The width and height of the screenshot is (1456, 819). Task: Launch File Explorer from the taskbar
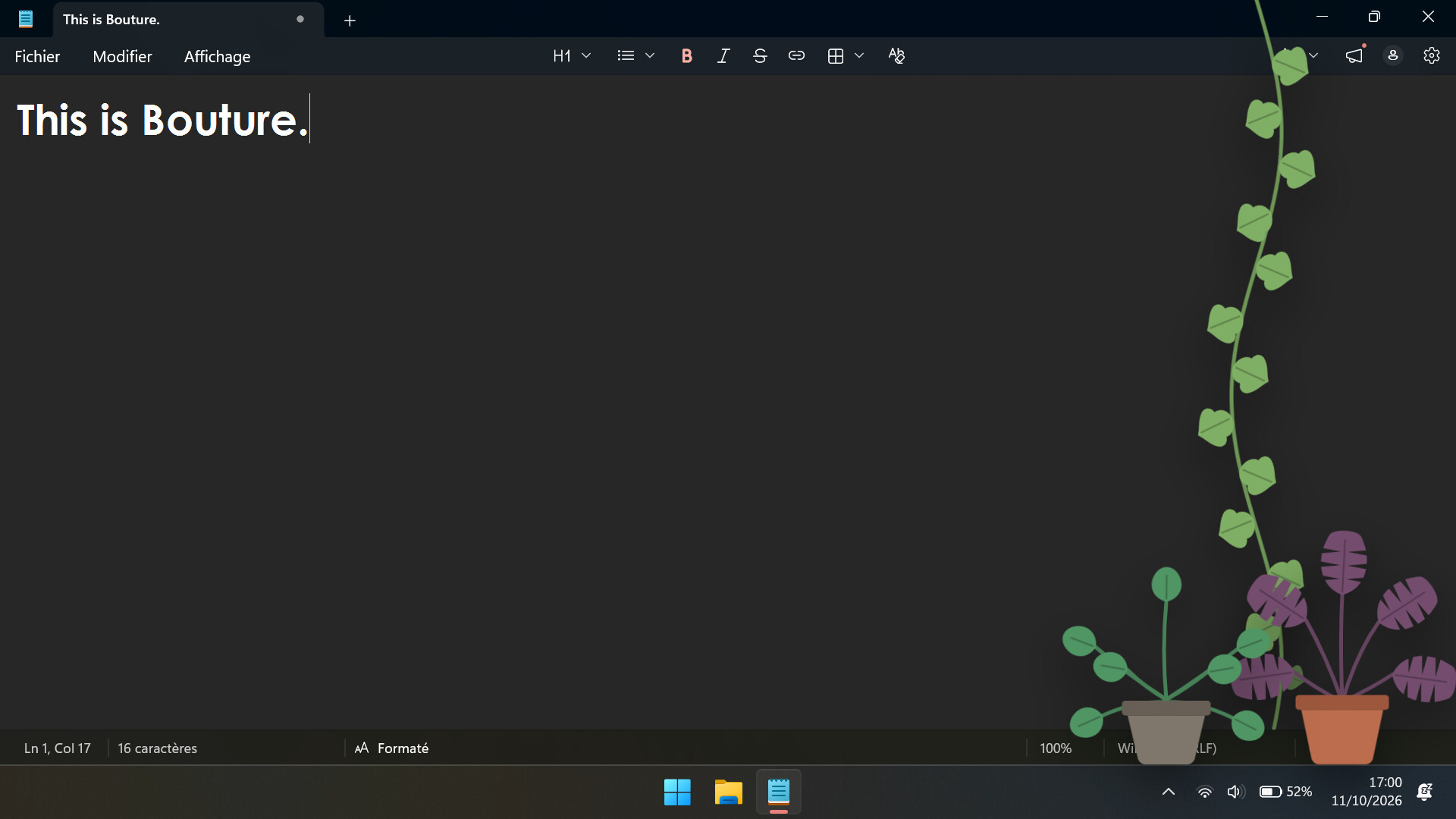tap(728, 792)
